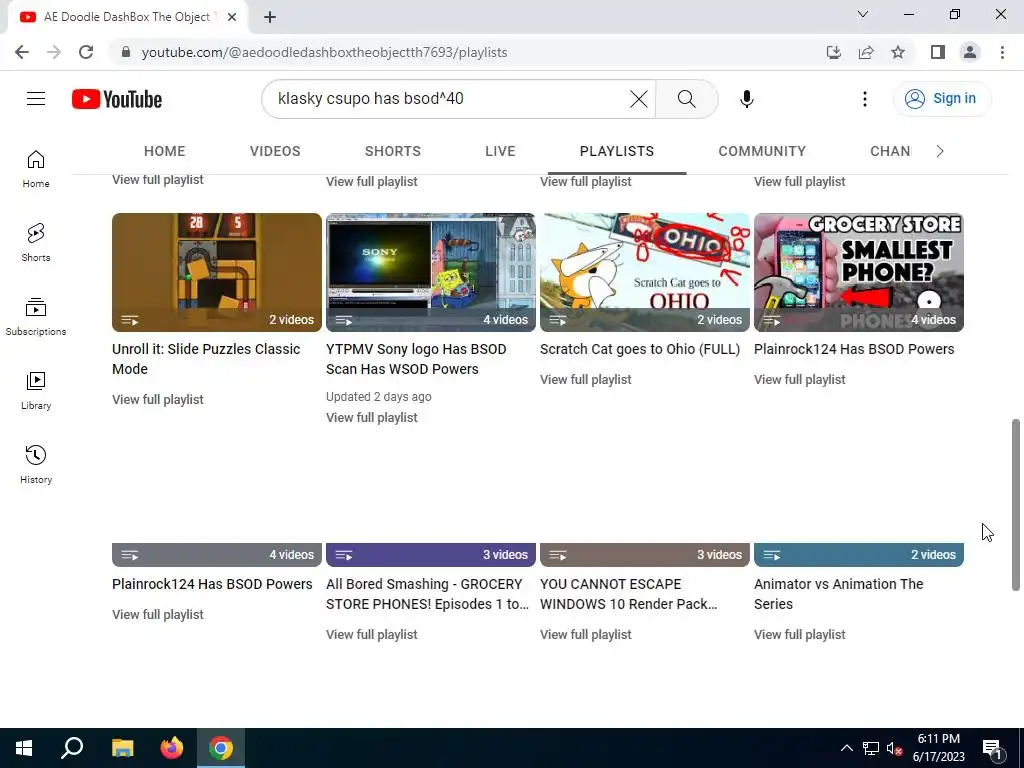Screen dimensions: 1024x768
Task: Open File Explorer from the taskbar
Action: tap(122, 748)
